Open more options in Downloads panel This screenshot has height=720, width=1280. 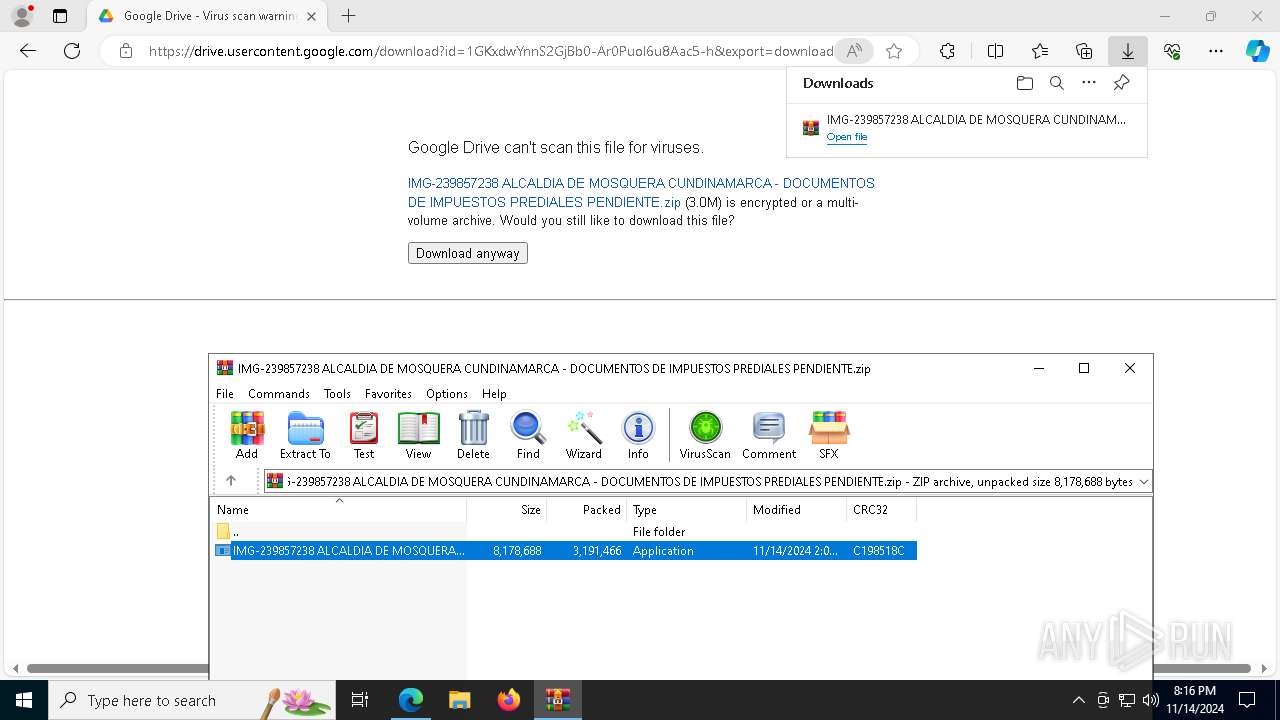point(1089,83)
